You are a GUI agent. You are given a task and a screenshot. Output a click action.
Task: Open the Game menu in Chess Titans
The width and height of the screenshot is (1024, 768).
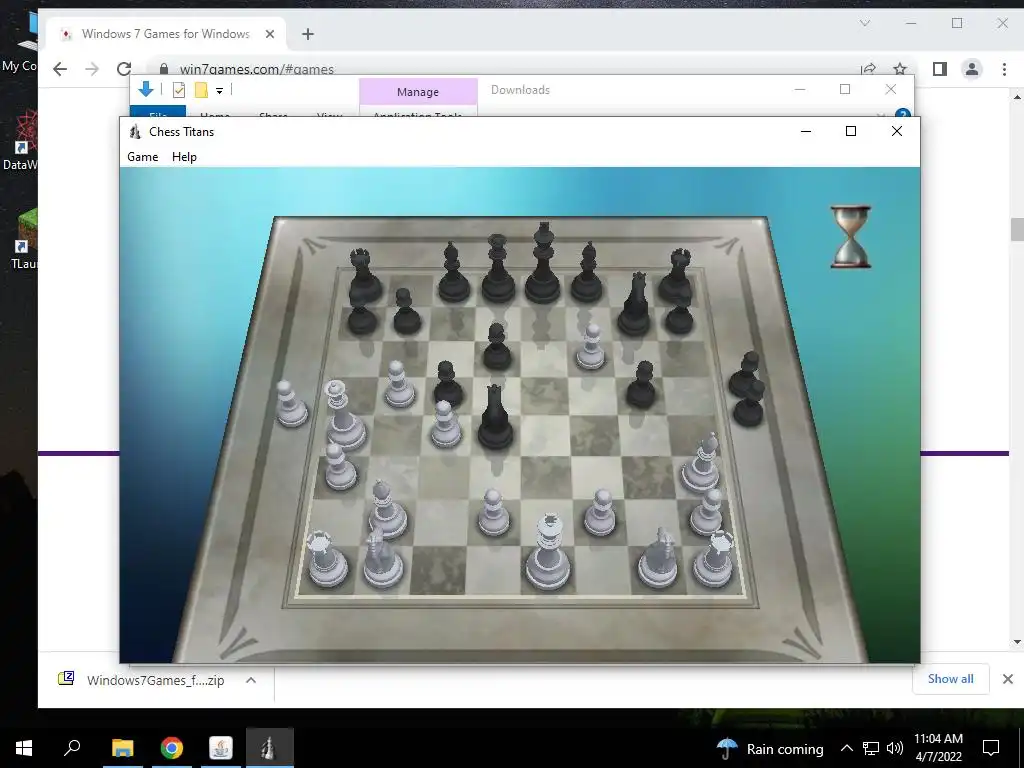[142, 157]
